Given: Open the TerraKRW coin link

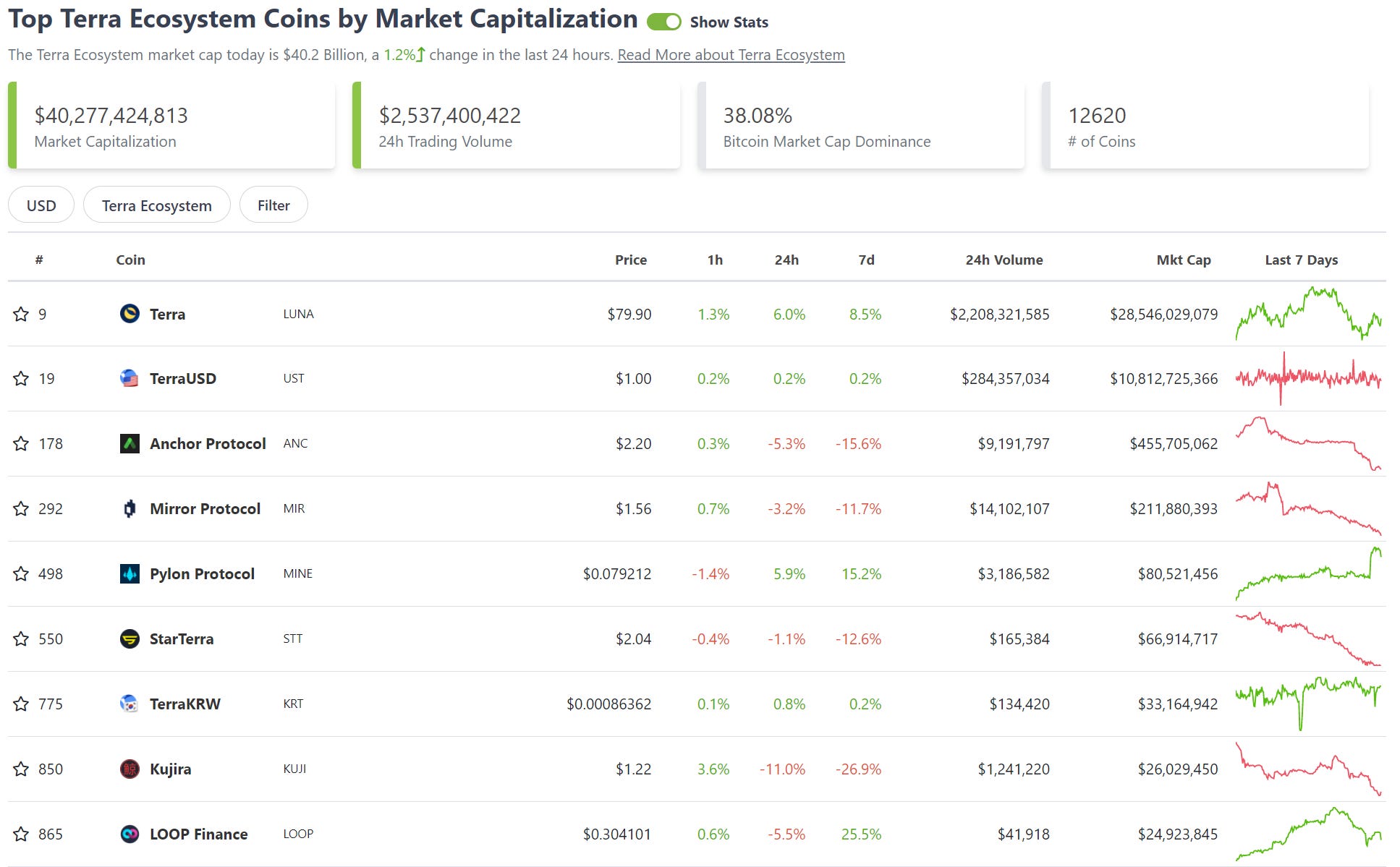Looking at the screenshot, I should 184,704.
